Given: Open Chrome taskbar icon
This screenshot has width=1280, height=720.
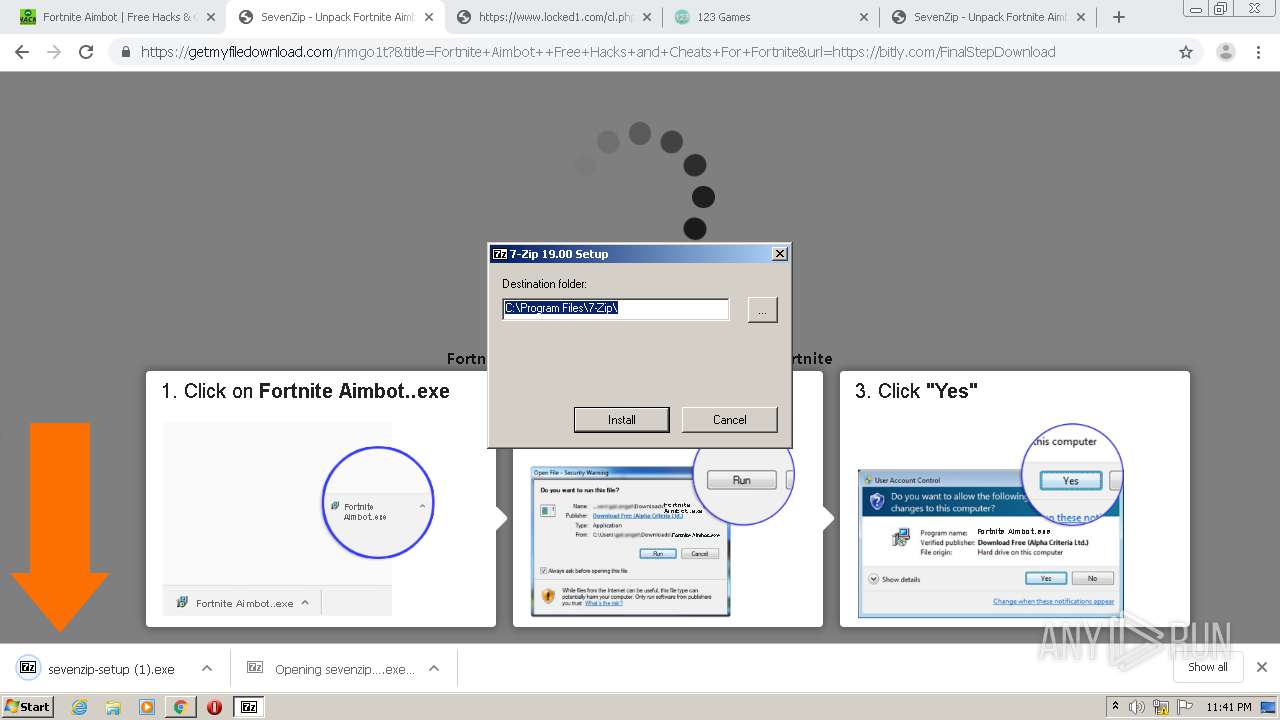Looking at the screenshot, I should (180, 707).
